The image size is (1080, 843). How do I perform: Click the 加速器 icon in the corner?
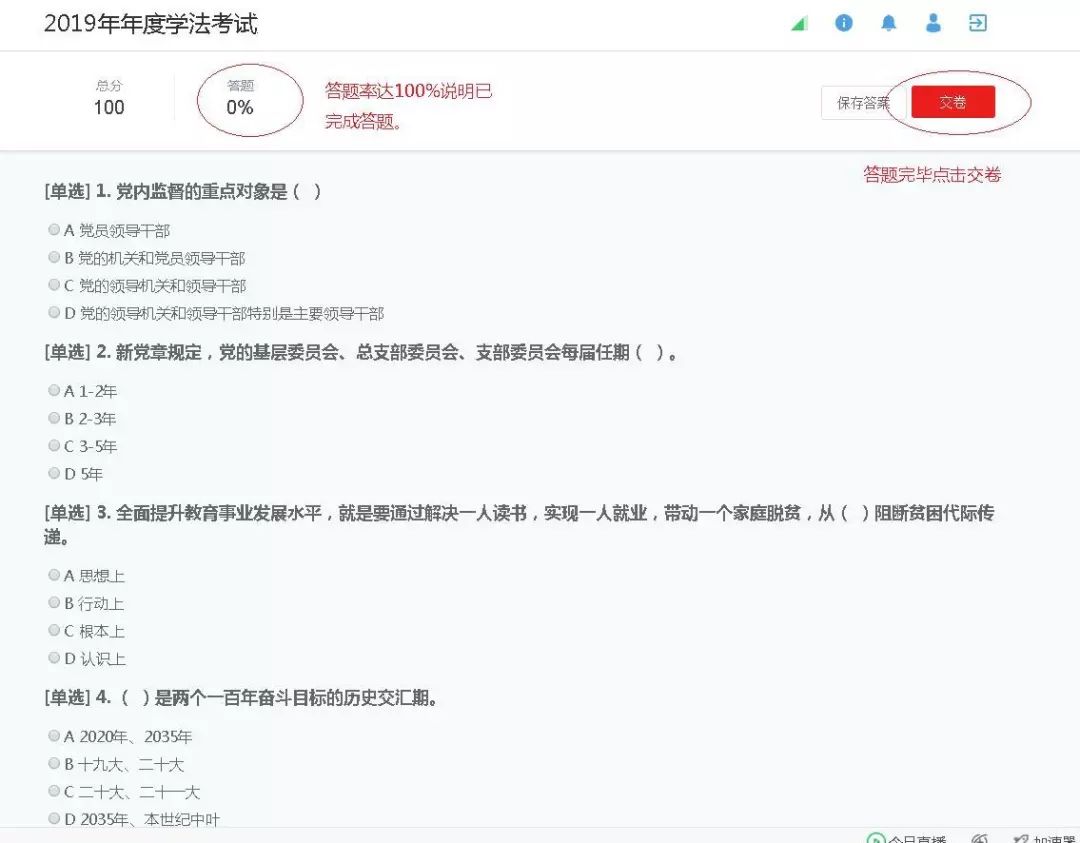point(1041,838)
